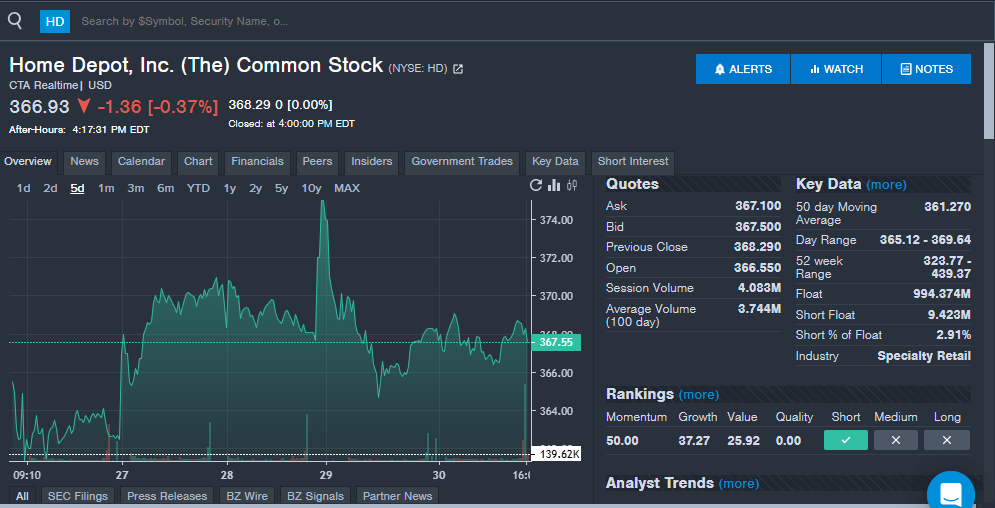Viewport: 995px width, 508px height.
Task: Open the Chart tab
Action: point(198,162)
